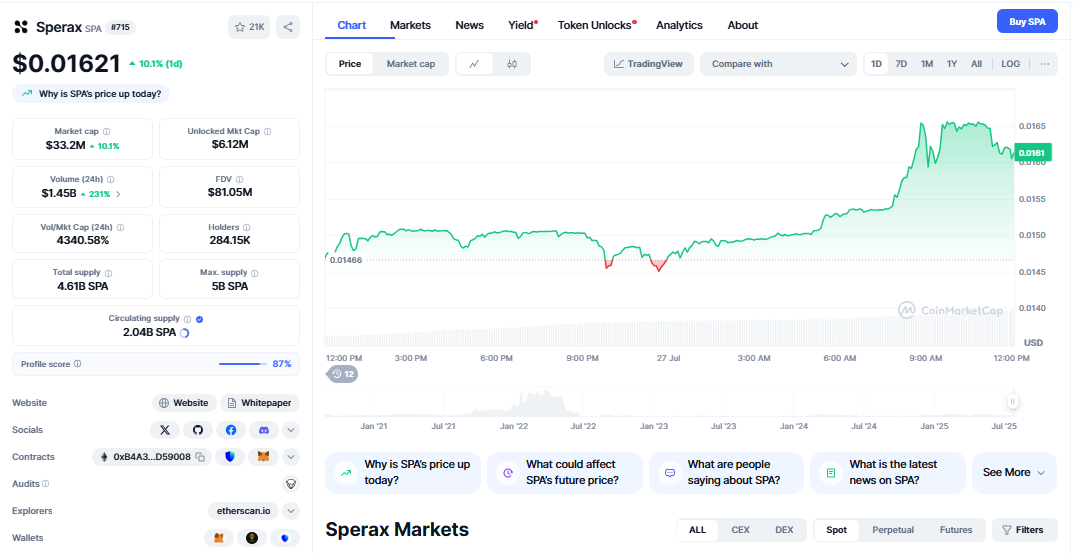Switch to Markets tab
This screenshot has height=554, width=1074.
(410, 25)
